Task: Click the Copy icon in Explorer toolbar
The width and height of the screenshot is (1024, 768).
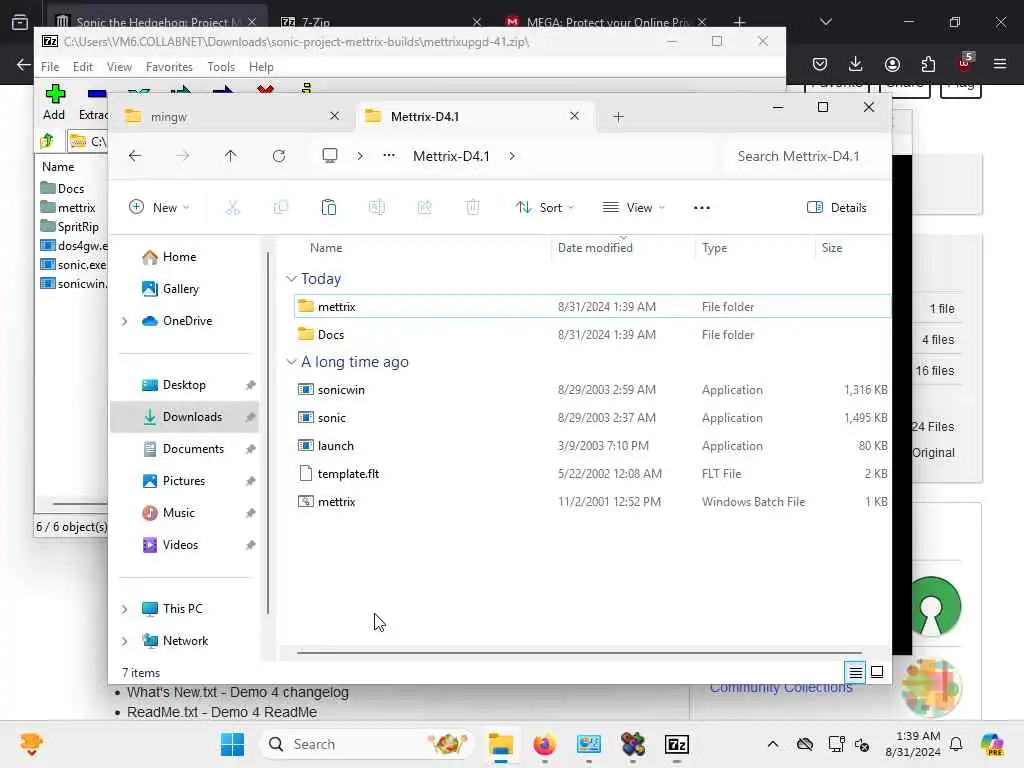Action: (281, 208)
